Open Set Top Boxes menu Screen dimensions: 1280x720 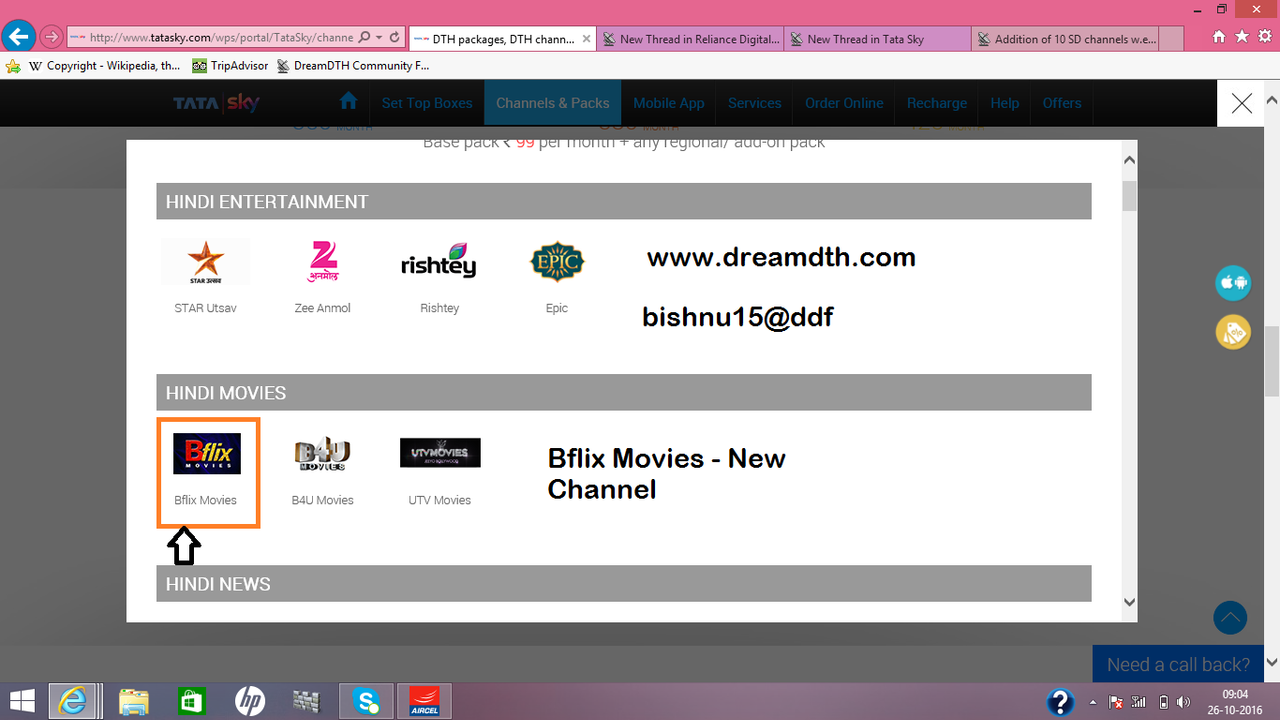(427, 103)
